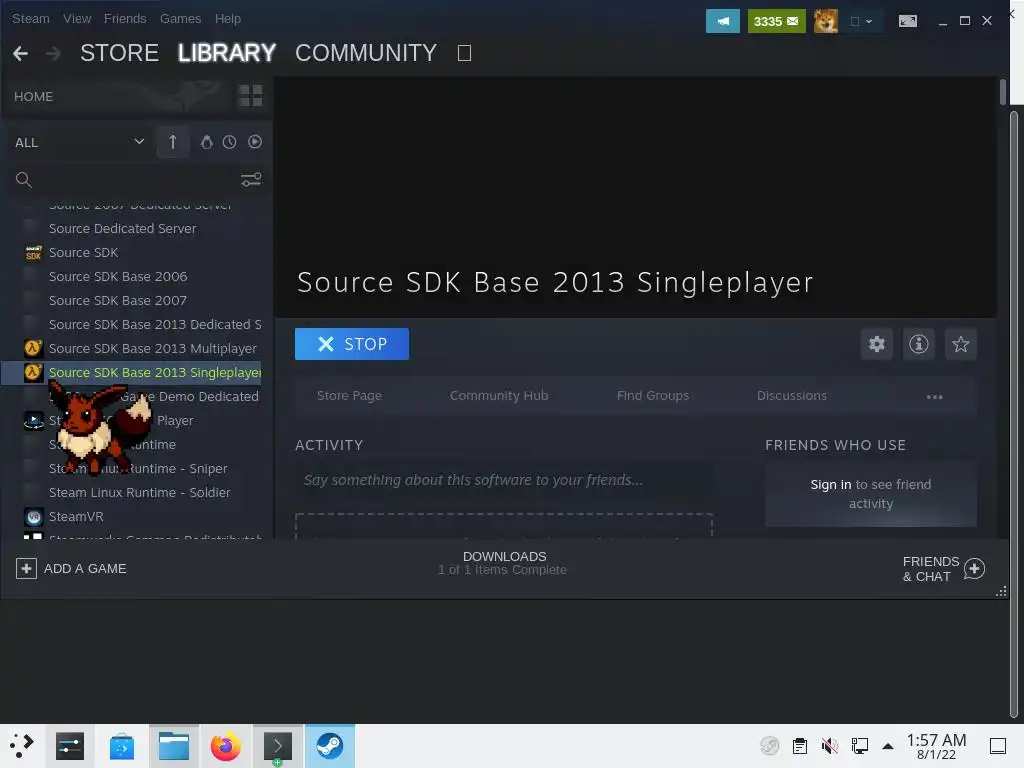Toggle the Linux penguin filter
1024x768 pixels.
[x=206, y=142]
